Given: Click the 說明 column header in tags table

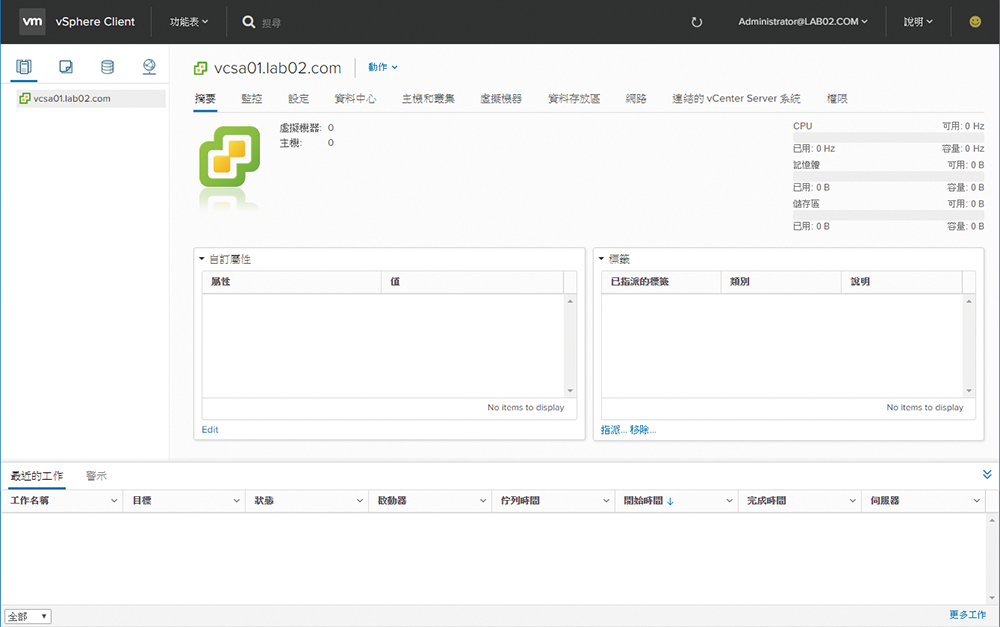Looking at the screenshot, I should (902, 282).
